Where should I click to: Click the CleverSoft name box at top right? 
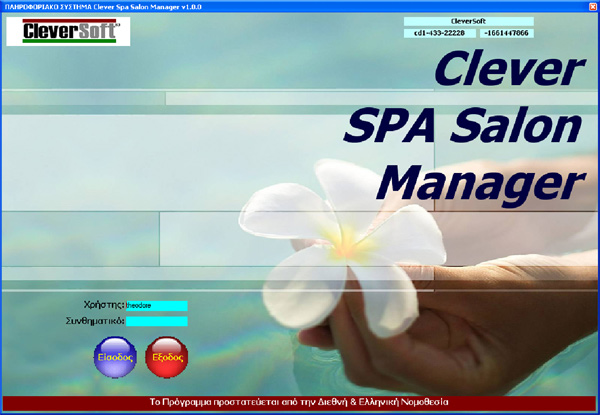click(468, 21)
